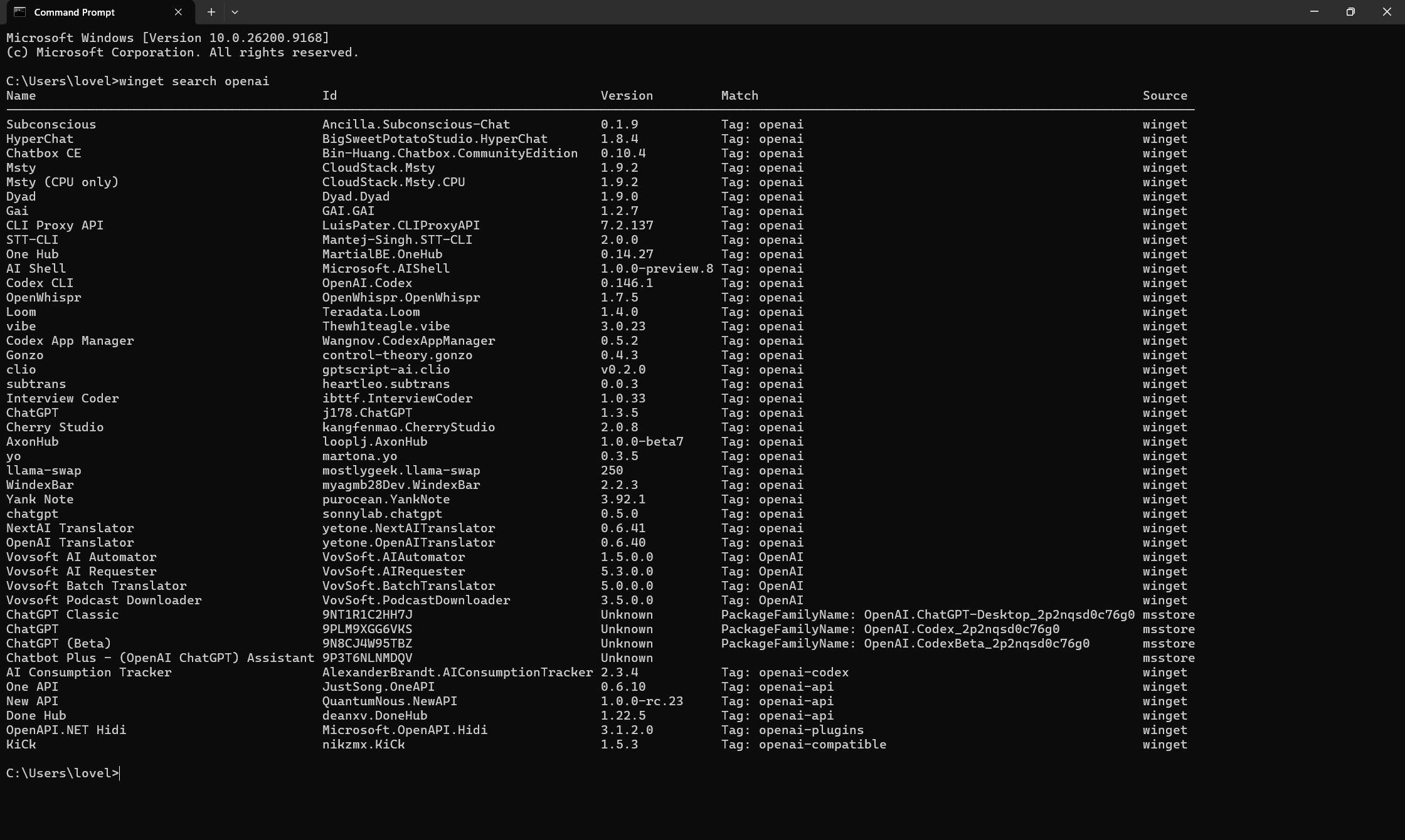Click the 'Name' column header

[21, 95]
